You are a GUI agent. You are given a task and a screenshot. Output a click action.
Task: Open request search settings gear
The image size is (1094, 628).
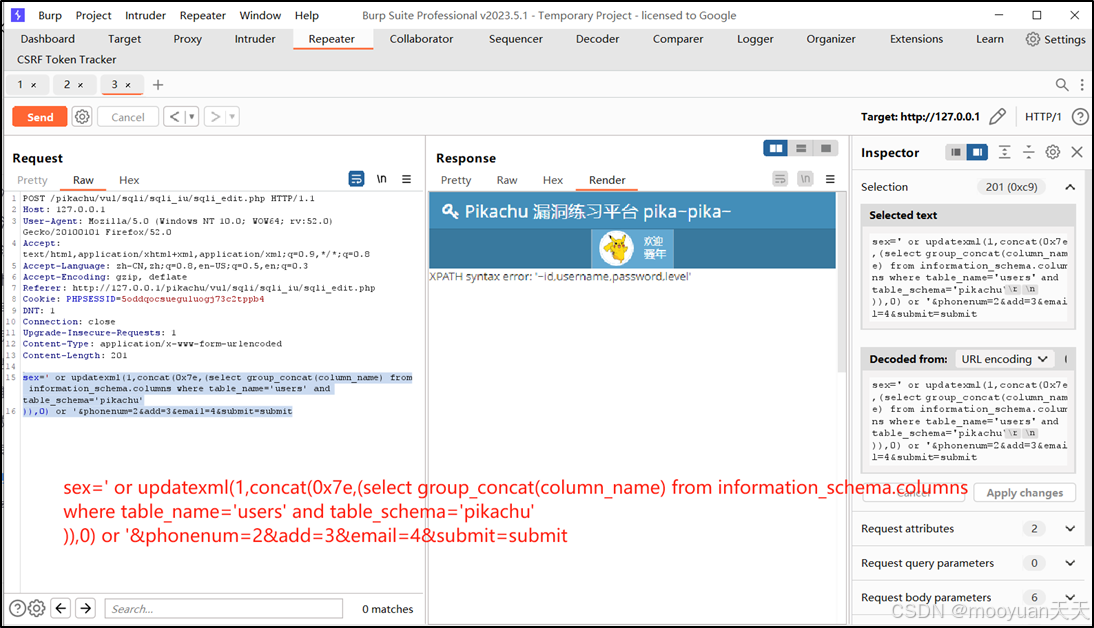click(x=37, y=608)
